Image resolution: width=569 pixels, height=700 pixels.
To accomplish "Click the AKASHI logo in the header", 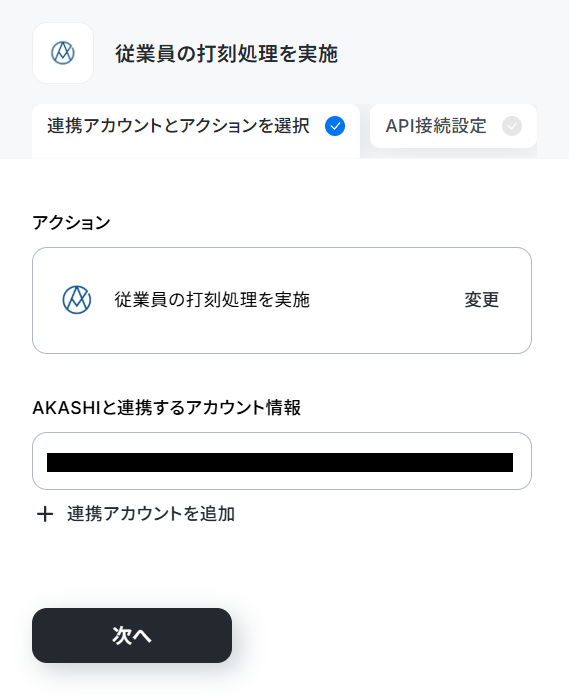I will (x=63, y=53).
